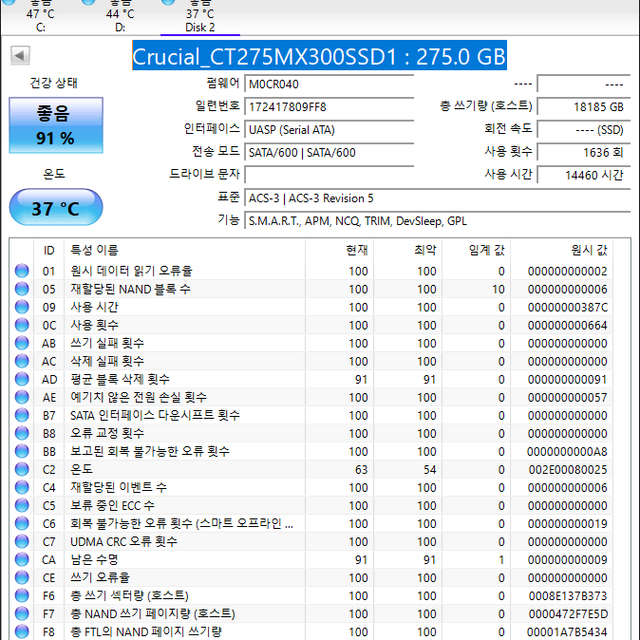Image resolution: width=640 pixels, height=640 pixels.
Task: Click status icon for attribute CE
Action: [x=22, y=577]
